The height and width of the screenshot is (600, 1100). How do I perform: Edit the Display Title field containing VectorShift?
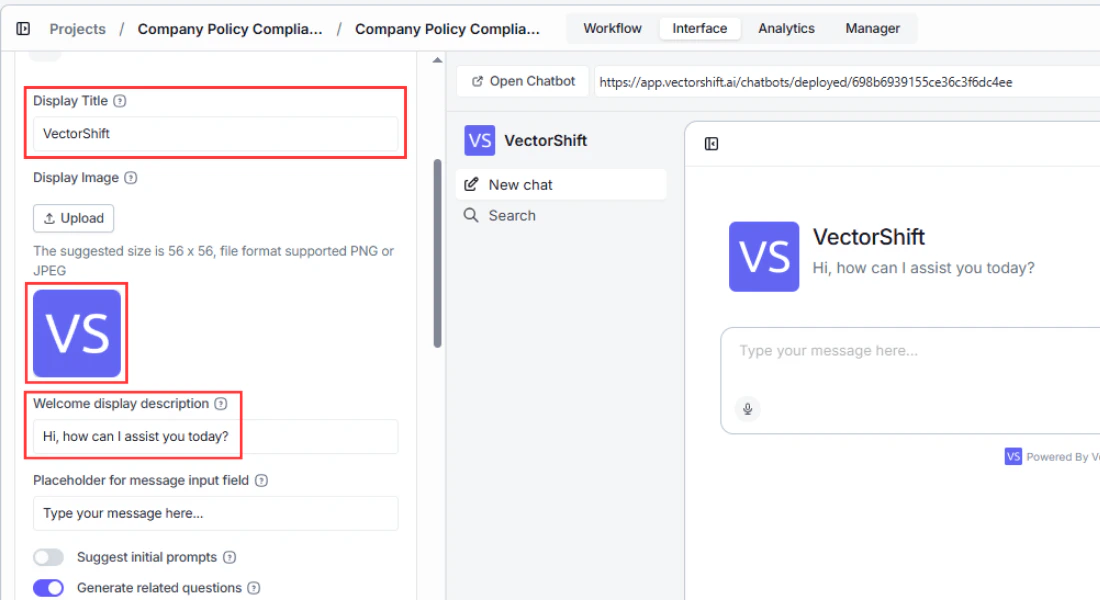point(215,133)
